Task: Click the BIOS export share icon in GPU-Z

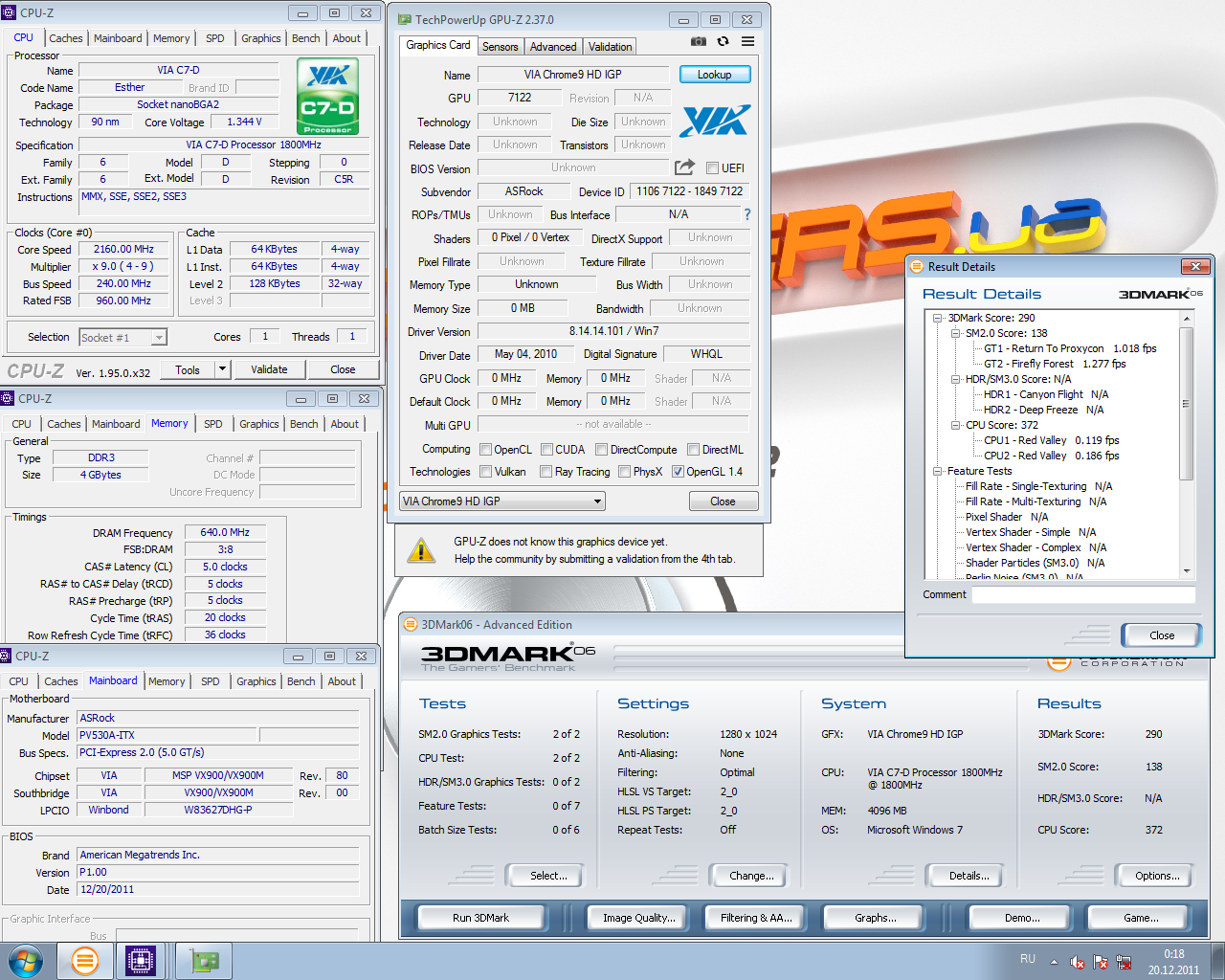Action: click(x=684, y=167)
